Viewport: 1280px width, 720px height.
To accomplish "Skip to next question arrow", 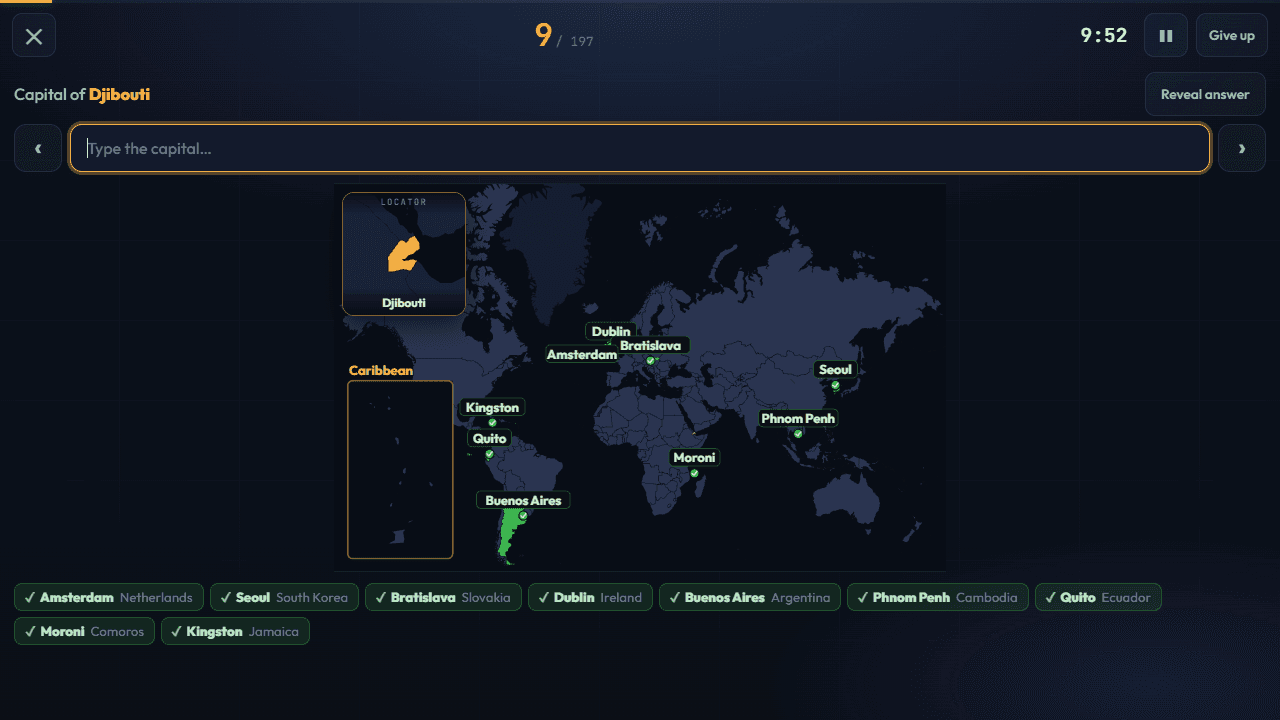I will [1242, 149].
